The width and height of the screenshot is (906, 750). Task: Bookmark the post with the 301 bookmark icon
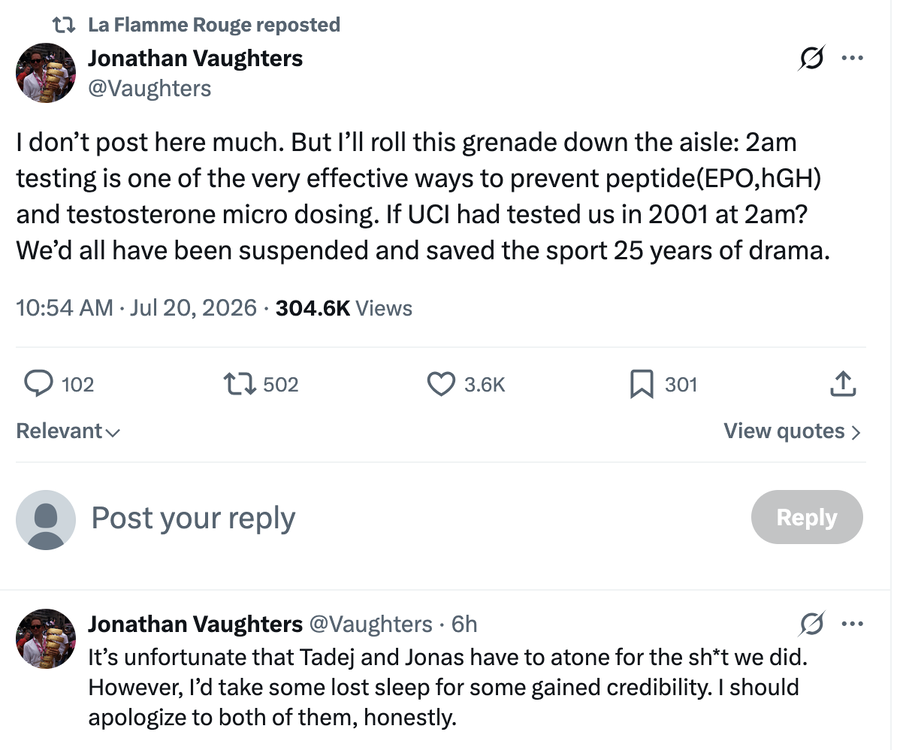(641, 384)
